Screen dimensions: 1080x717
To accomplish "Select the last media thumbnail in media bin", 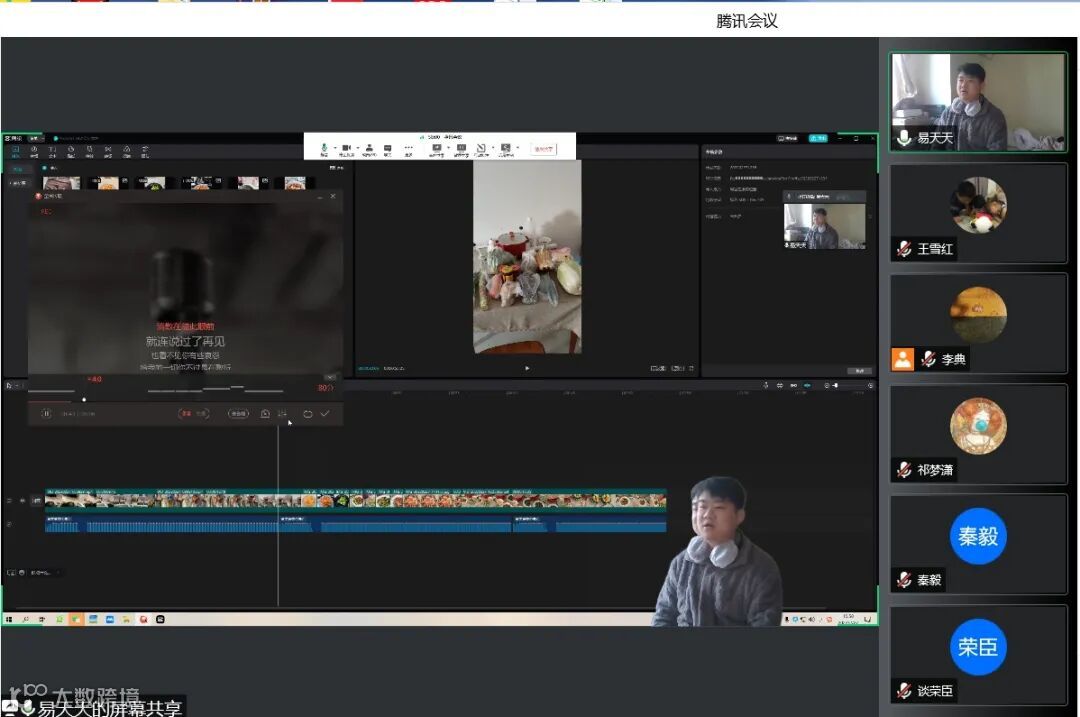I will [x=295, y=183].
